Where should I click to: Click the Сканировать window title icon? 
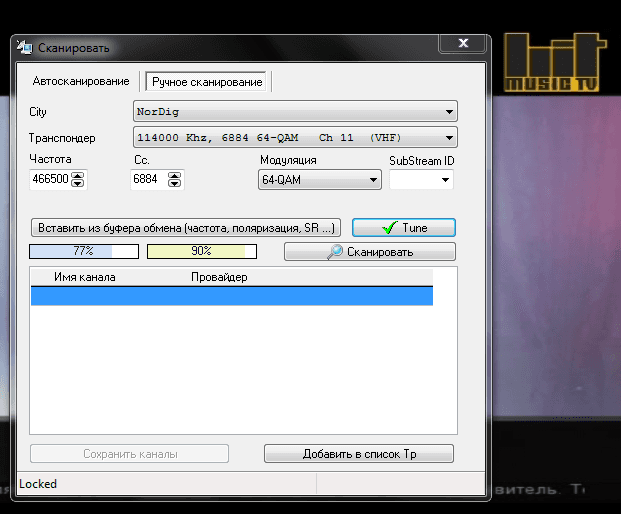(x=24, y=47)
